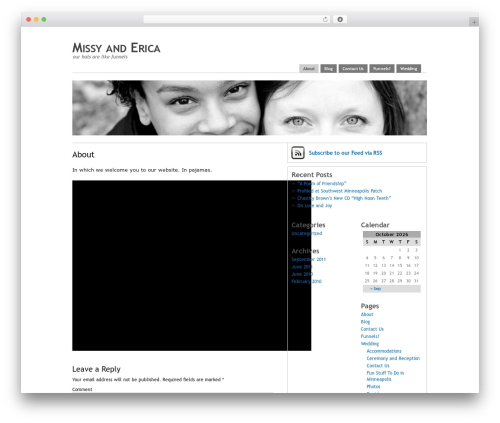Click the header photo banner
500x423 pixels.
(x=249, y=108)
